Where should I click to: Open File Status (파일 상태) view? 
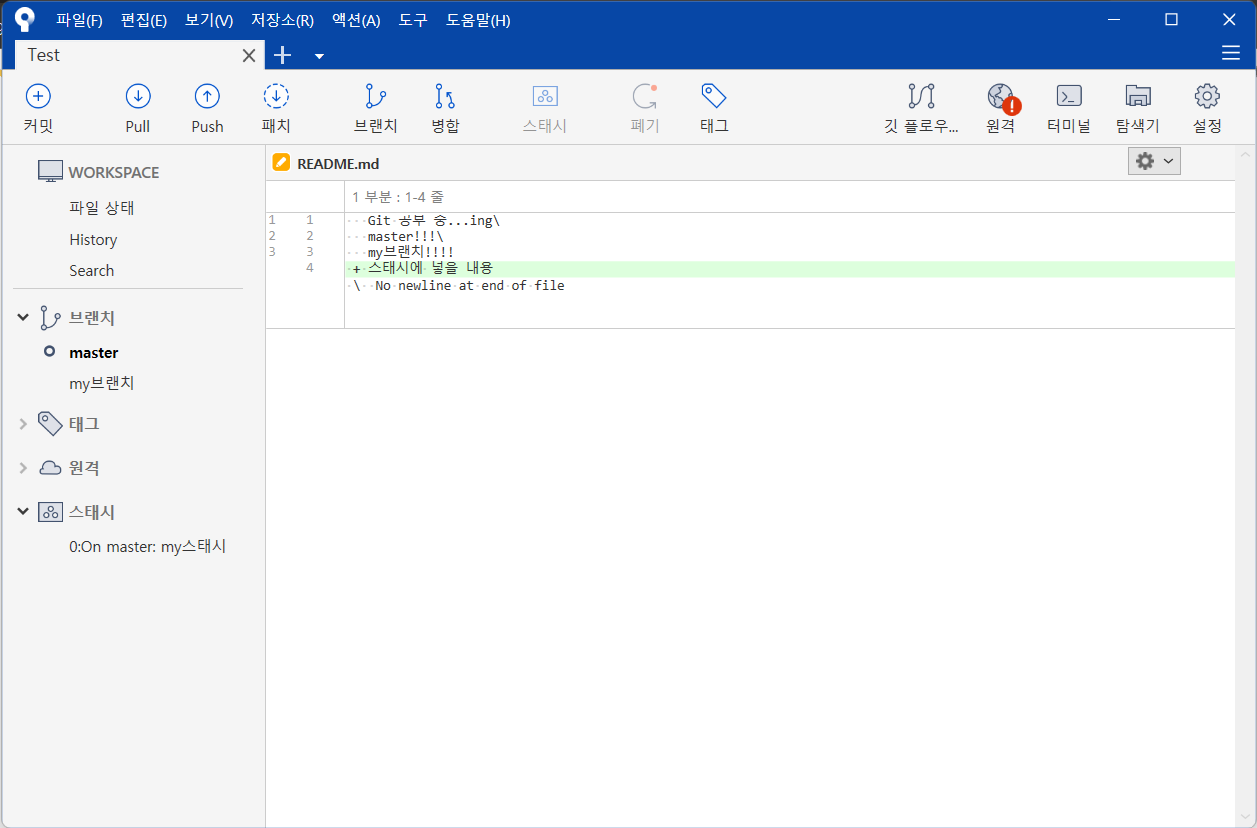tap(102, 208)
